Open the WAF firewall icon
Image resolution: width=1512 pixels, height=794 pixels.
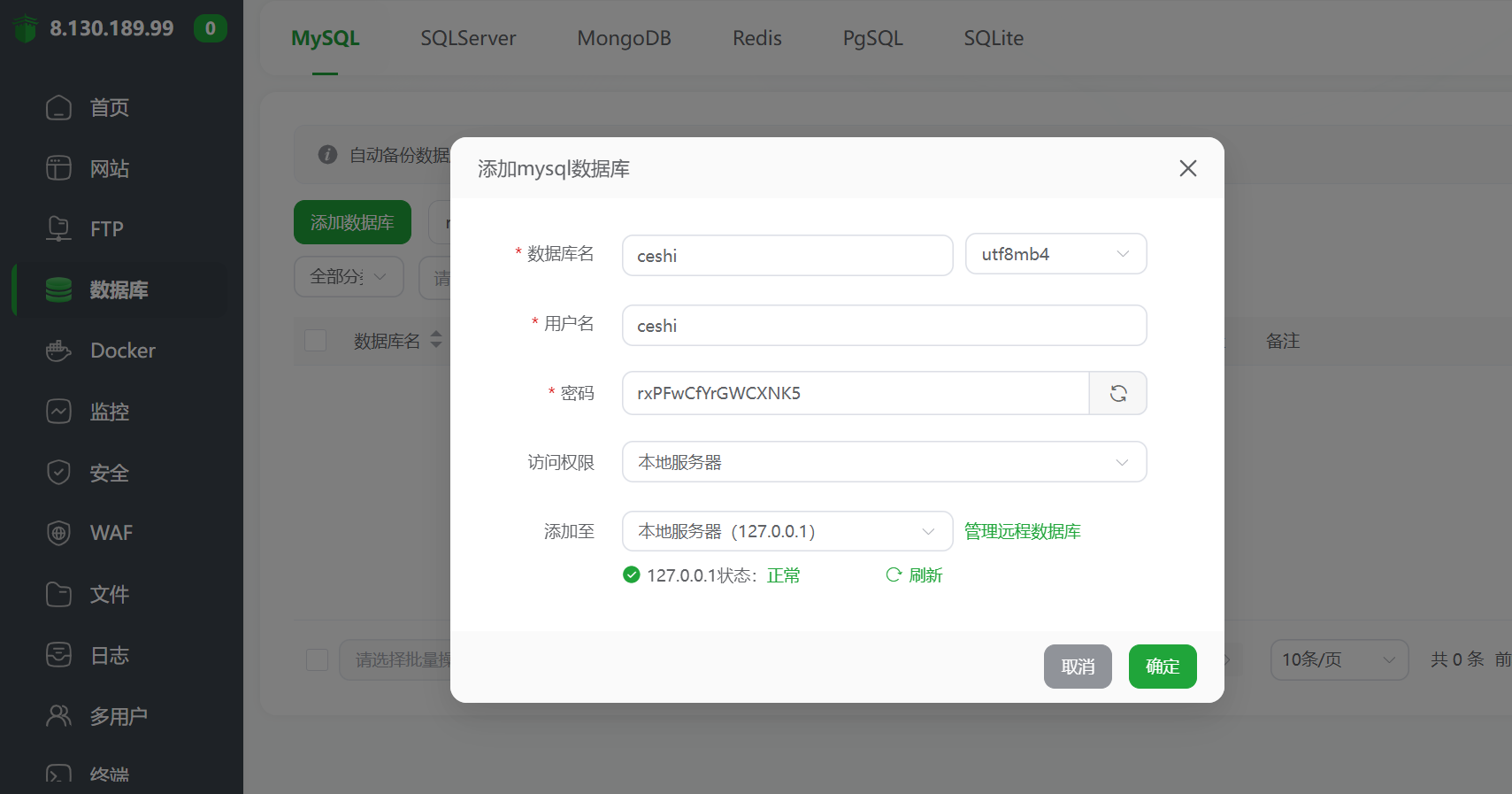click(58, 533)
